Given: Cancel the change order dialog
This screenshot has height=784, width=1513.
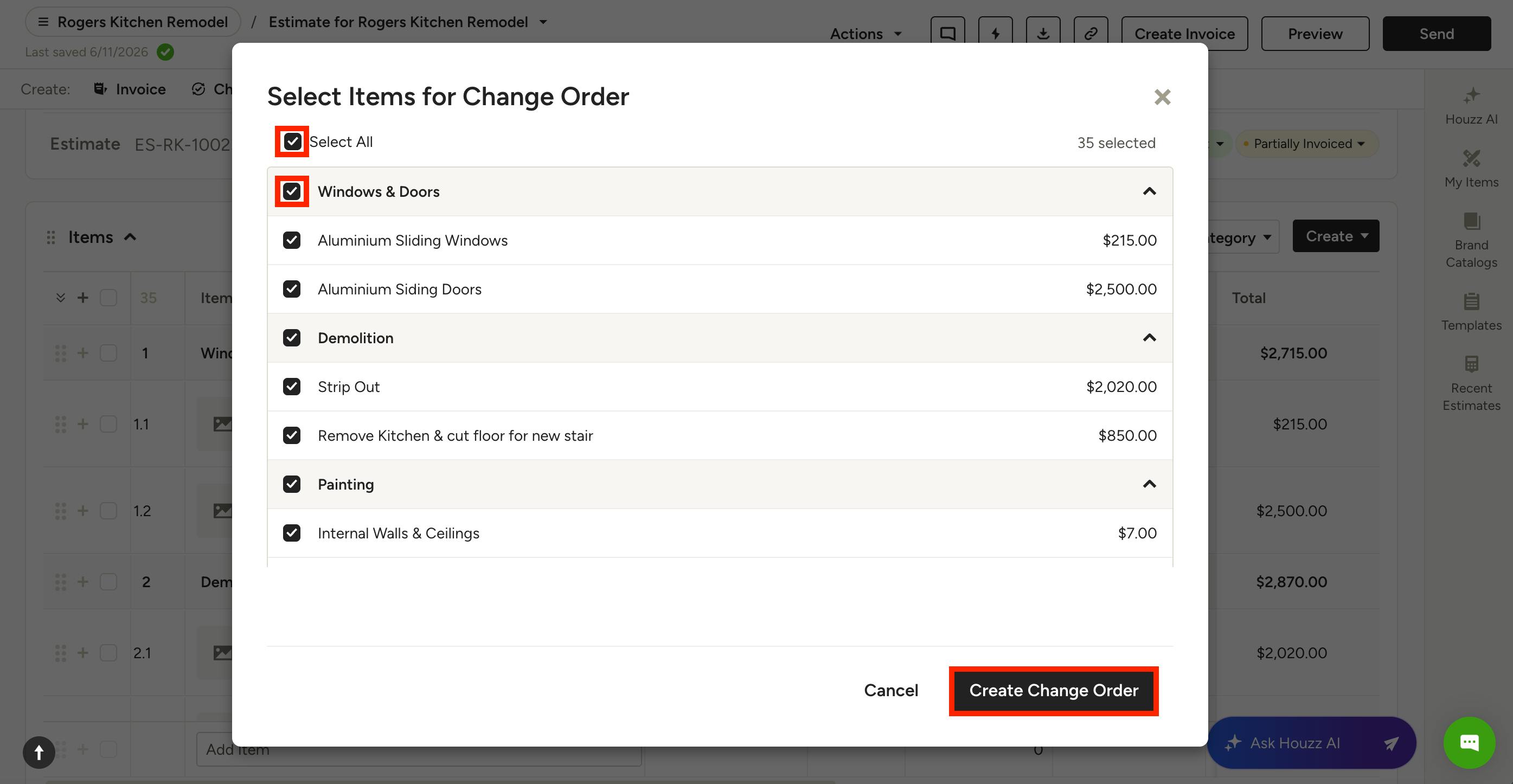Looking at the screenshot, I should 890,691.
